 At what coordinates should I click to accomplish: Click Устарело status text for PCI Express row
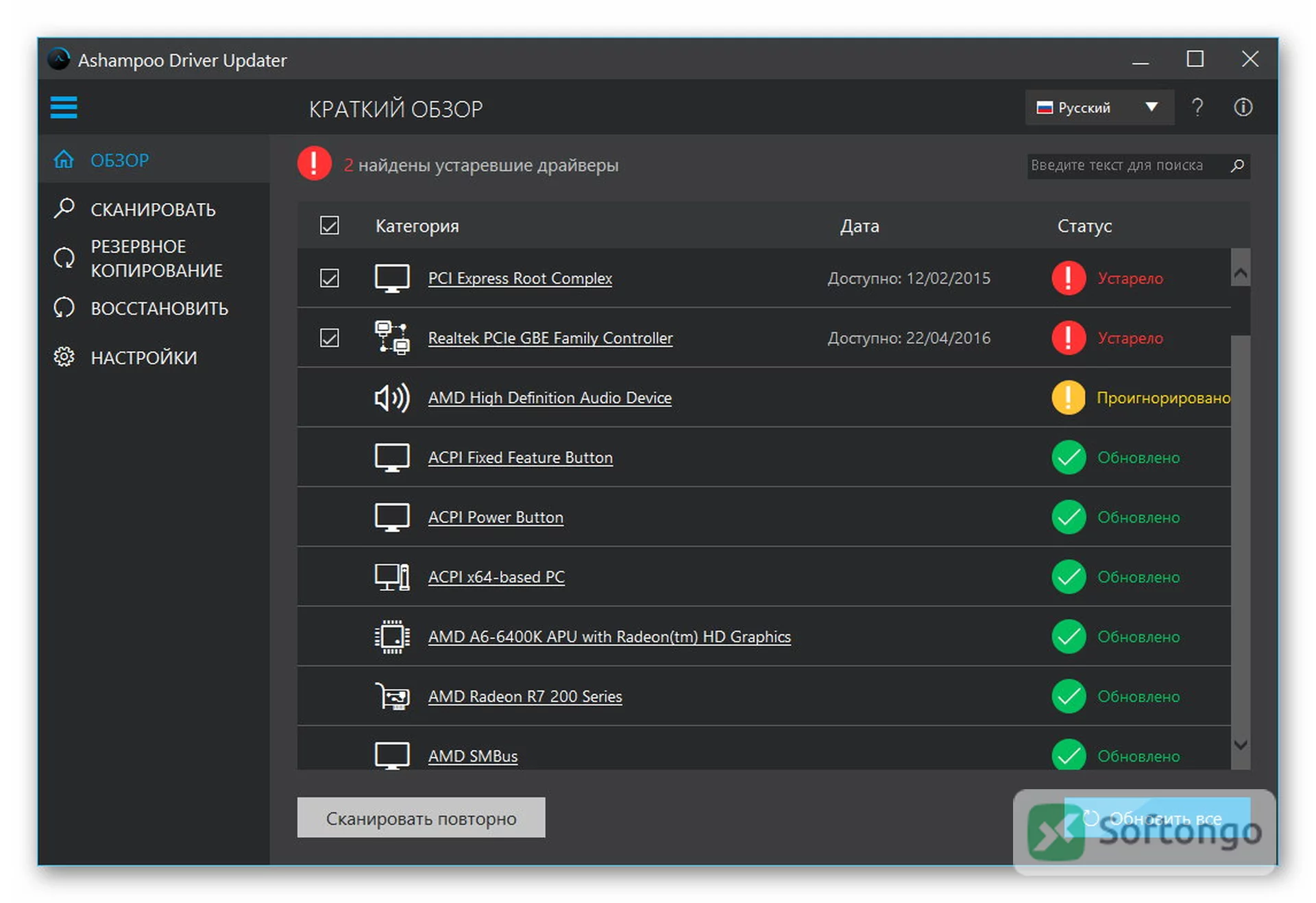click(x=1130, y=278)
